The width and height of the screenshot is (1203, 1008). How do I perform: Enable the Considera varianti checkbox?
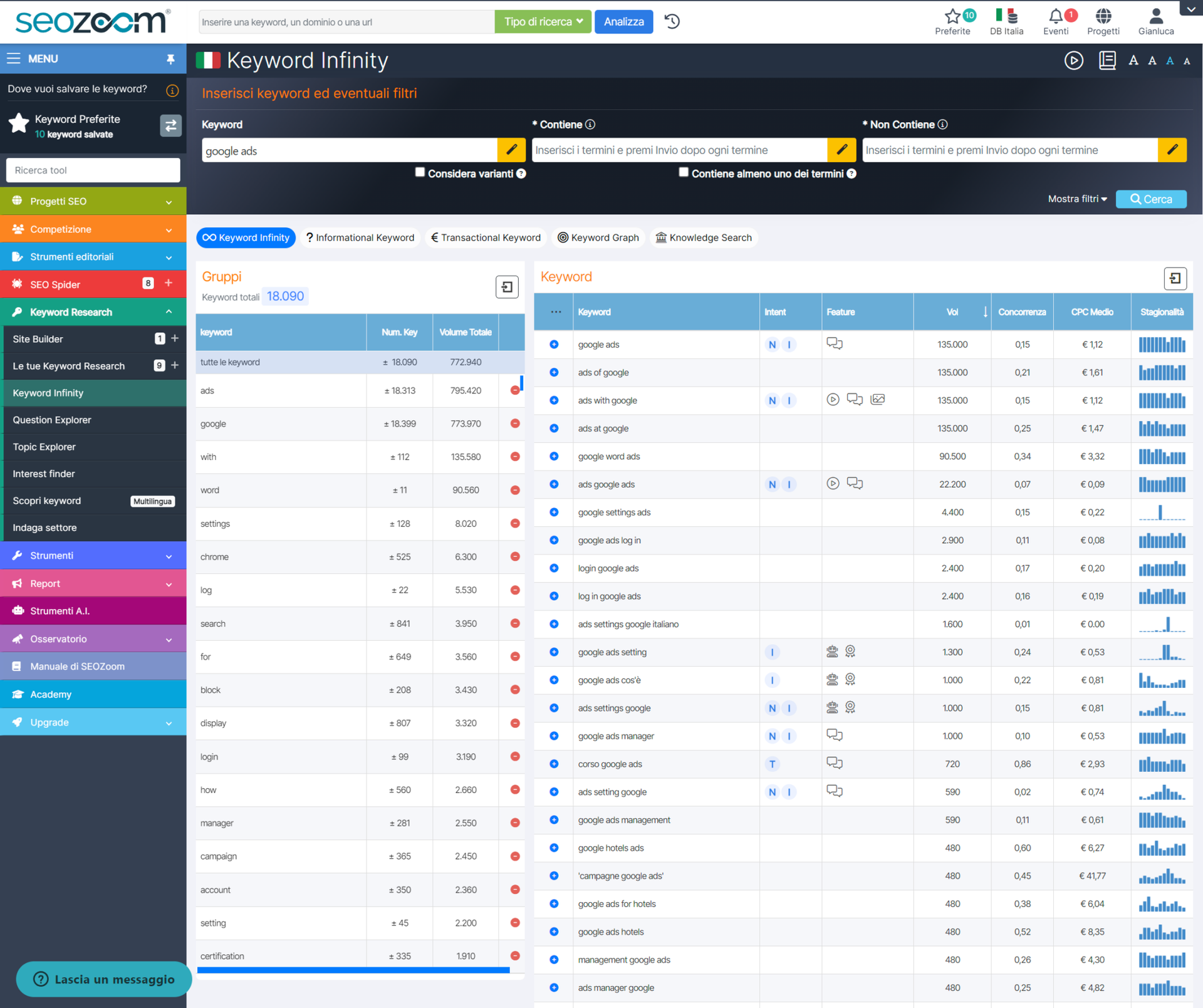[420, 172]
